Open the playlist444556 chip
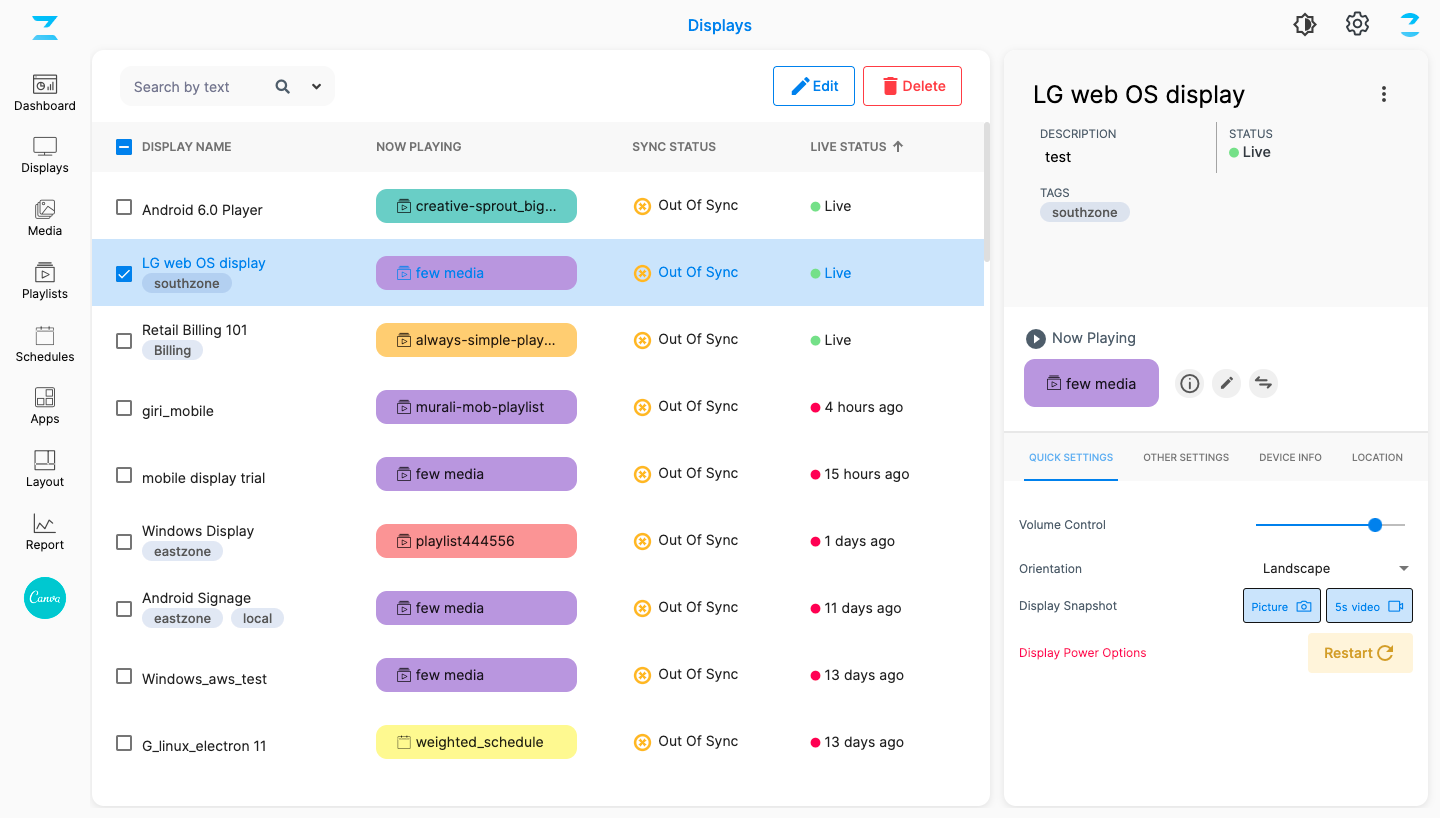Screen dimensions: 1440x818 476,541
